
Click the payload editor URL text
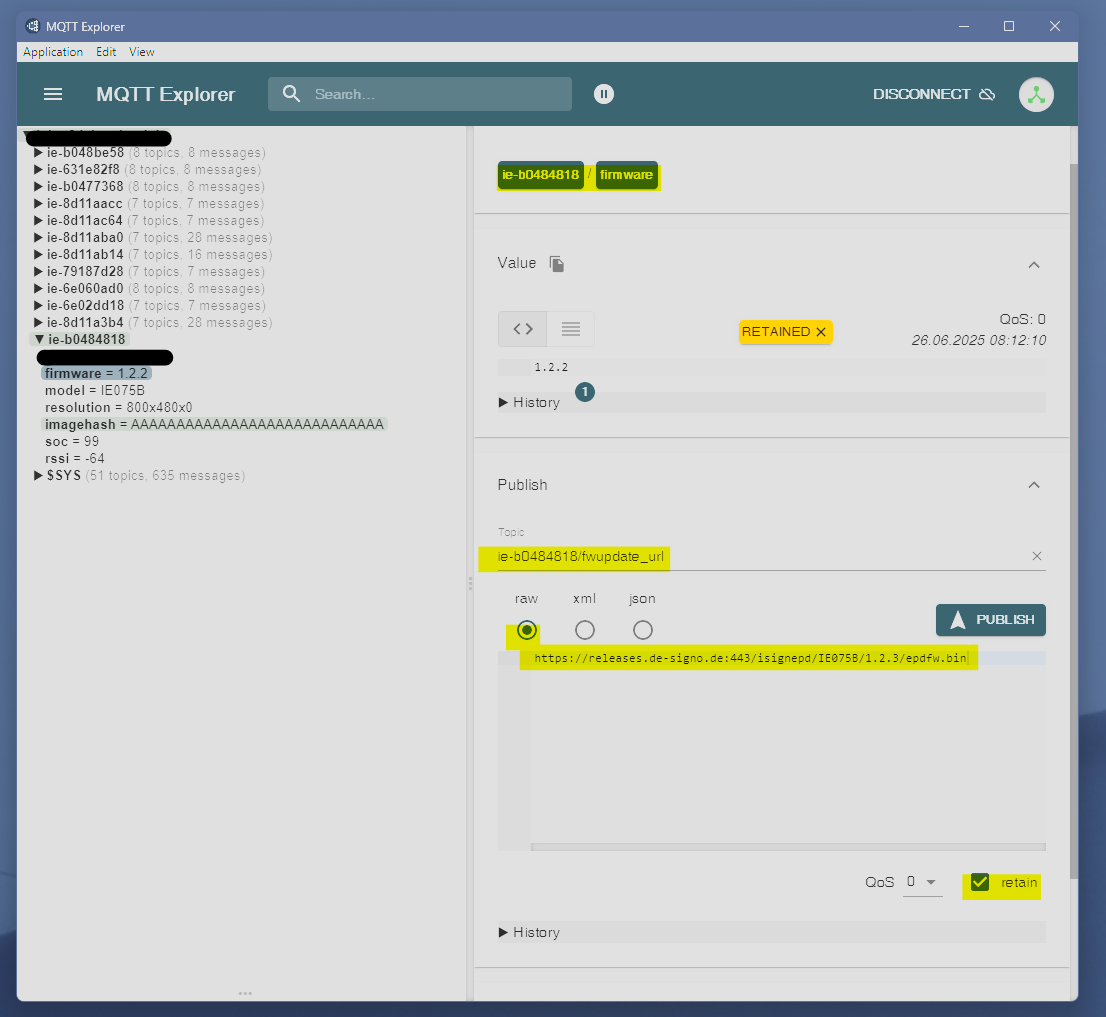point(750,658)
